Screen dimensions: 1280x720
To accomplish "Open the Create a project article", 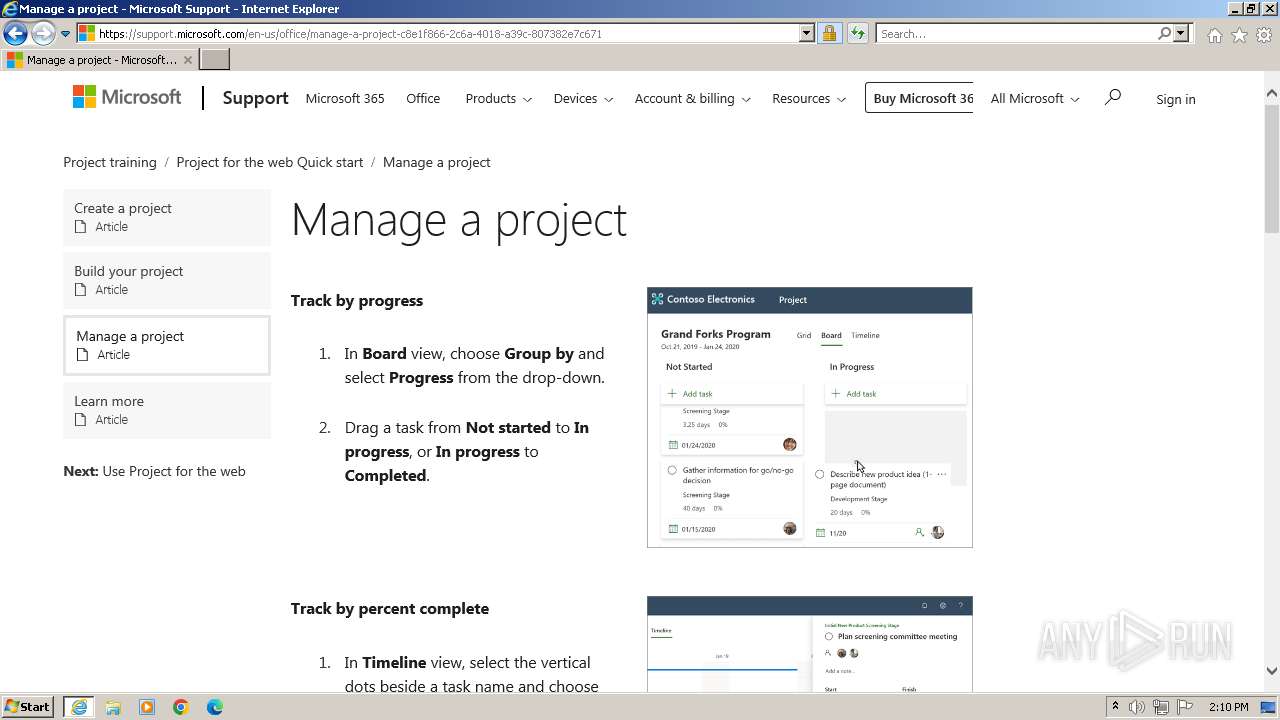I will coord(167,217).
